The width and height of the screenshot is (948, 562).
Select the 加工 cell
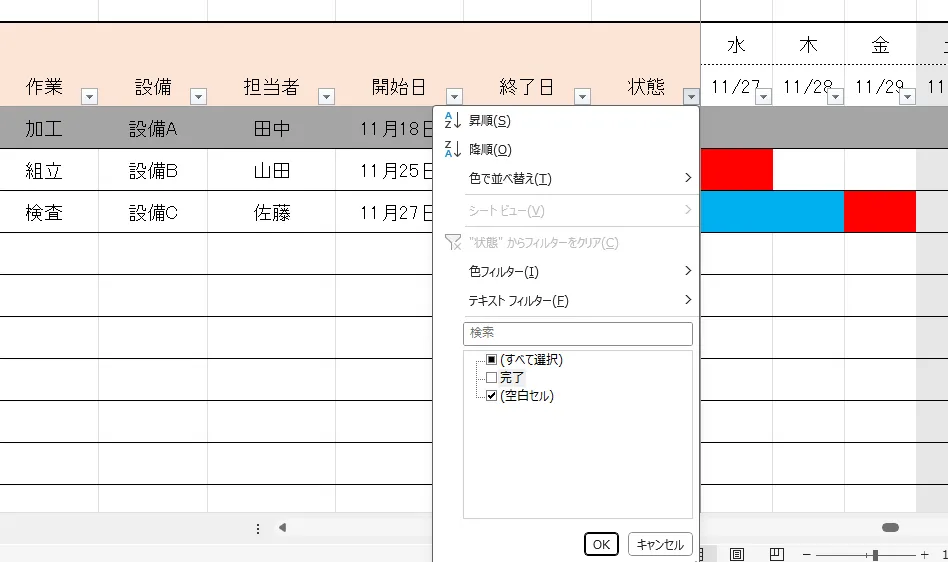pyautogui.click(x=49, y=128)
